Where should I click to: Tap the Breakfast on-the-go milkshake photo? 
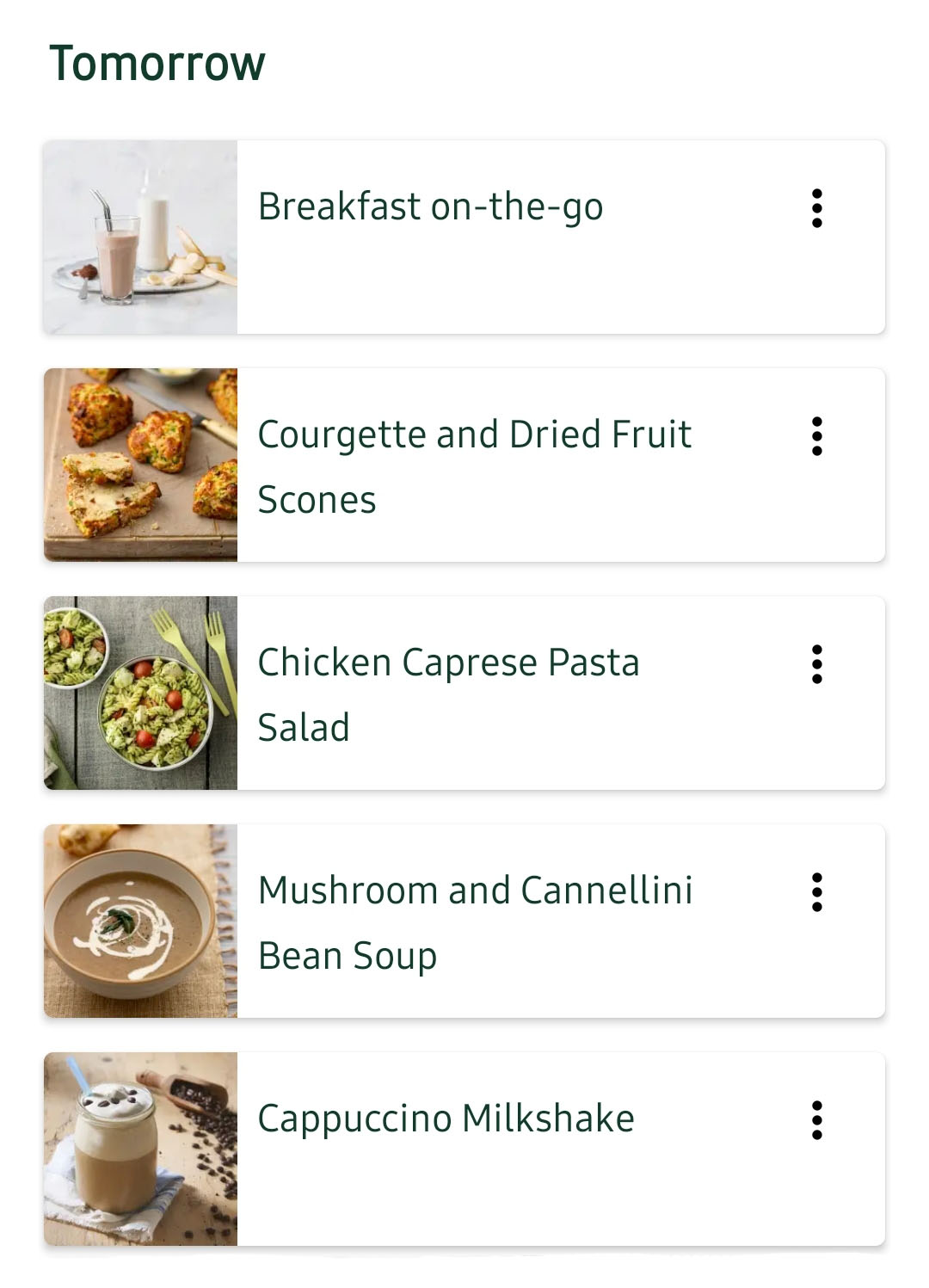coord(140,237)
